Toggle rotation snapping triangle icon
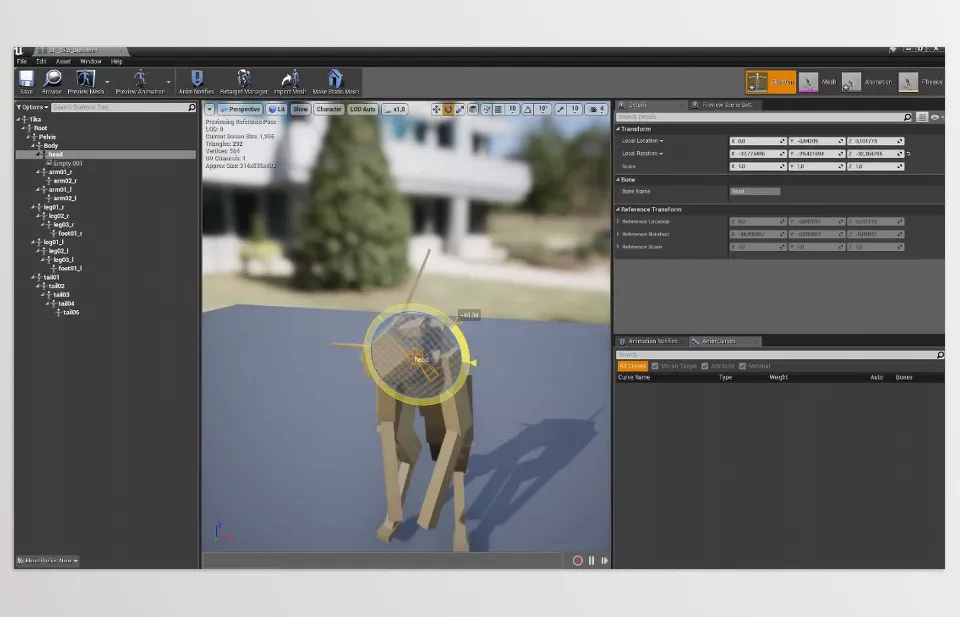Screen dimensions: 960x617 [x=527, y=109]
